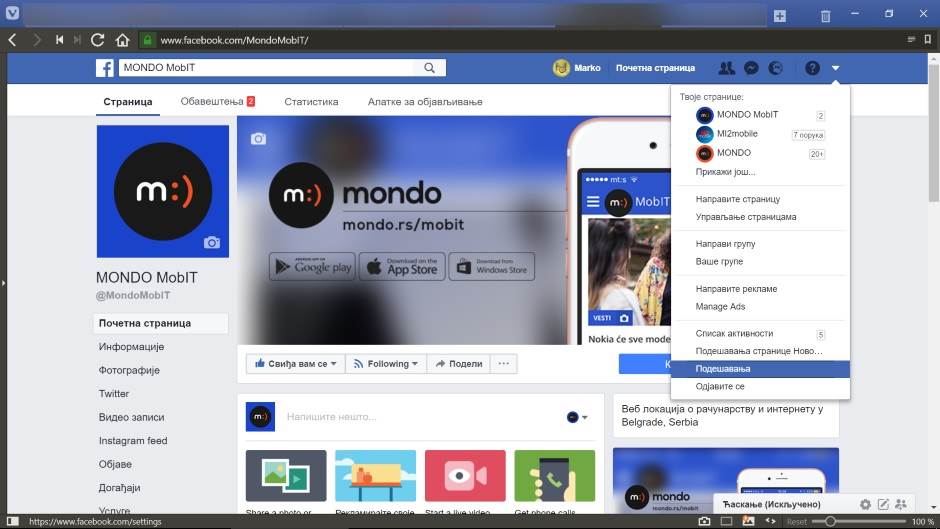Open the help question mark icon
The width and height of the screenshot is (940, 529).
pos(812,68)
